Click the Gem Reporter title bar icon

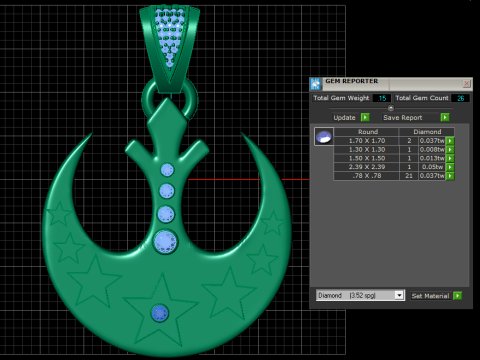[x=315, y=84]
